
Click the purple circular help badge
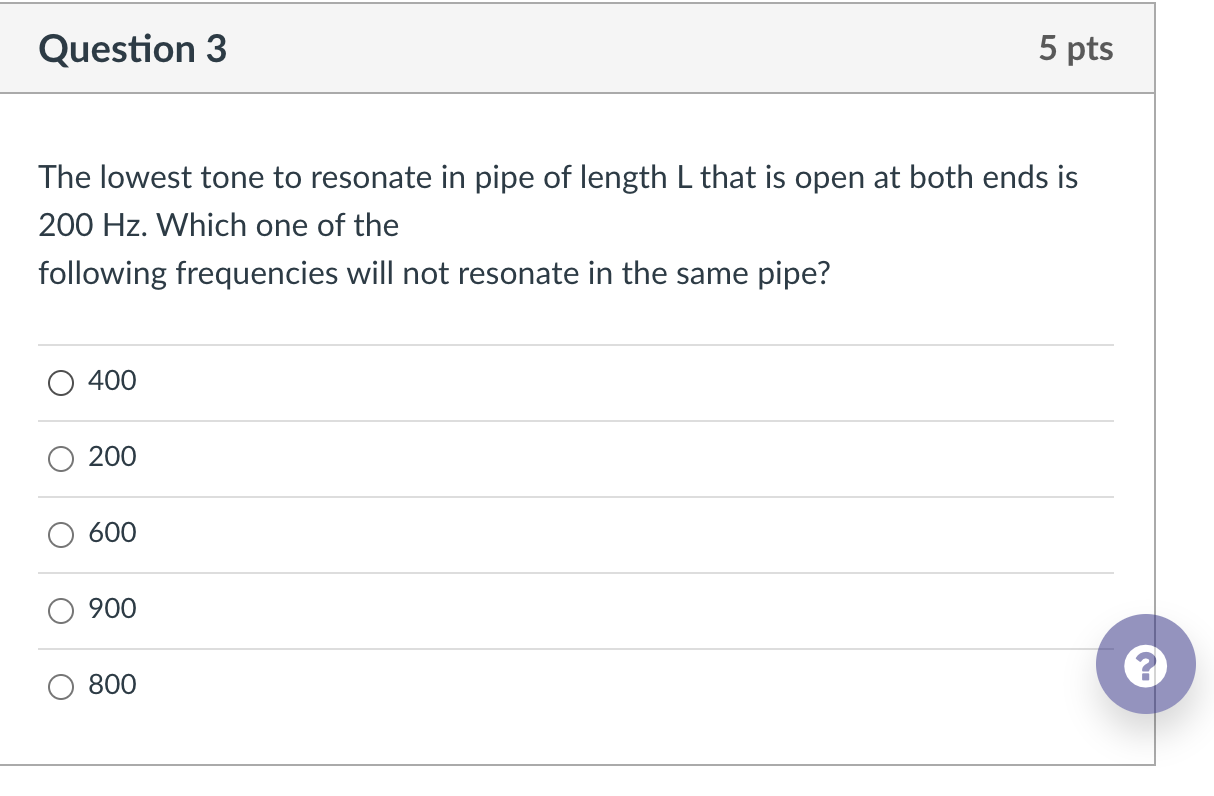(x=1146, y=664)
